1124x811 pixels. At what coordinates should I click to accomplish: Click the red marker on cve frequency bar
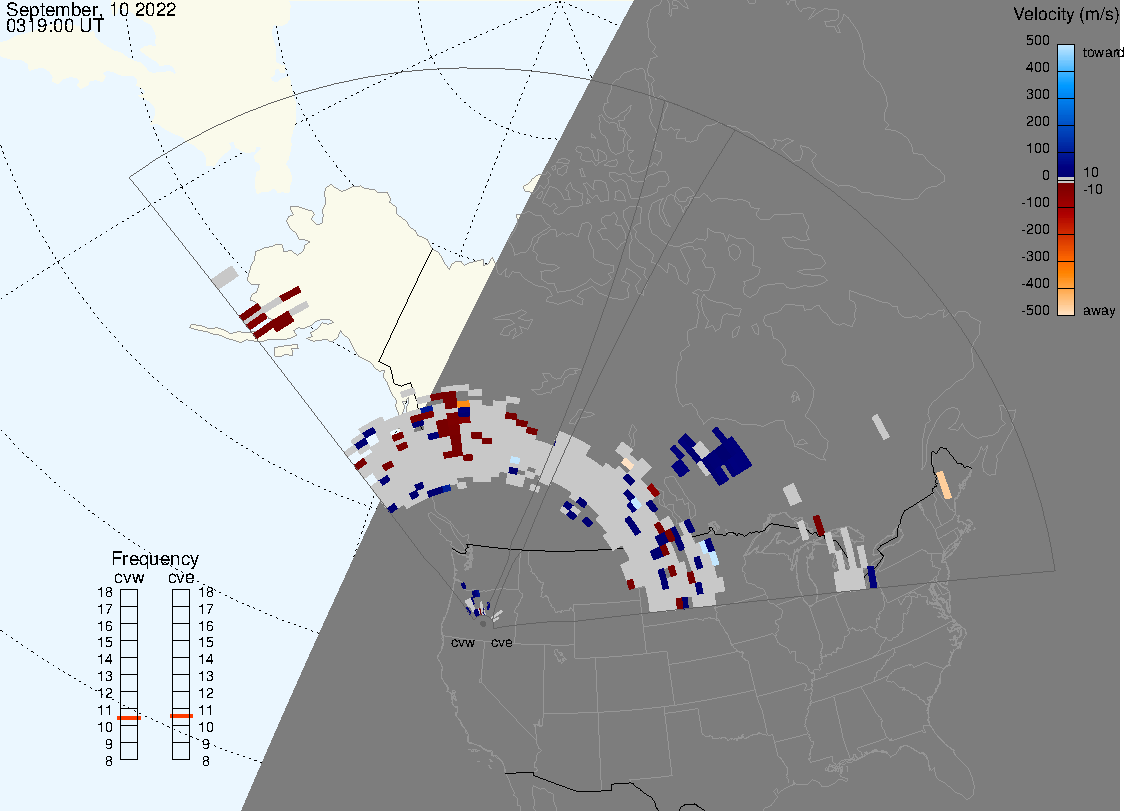tap(181, 716)
